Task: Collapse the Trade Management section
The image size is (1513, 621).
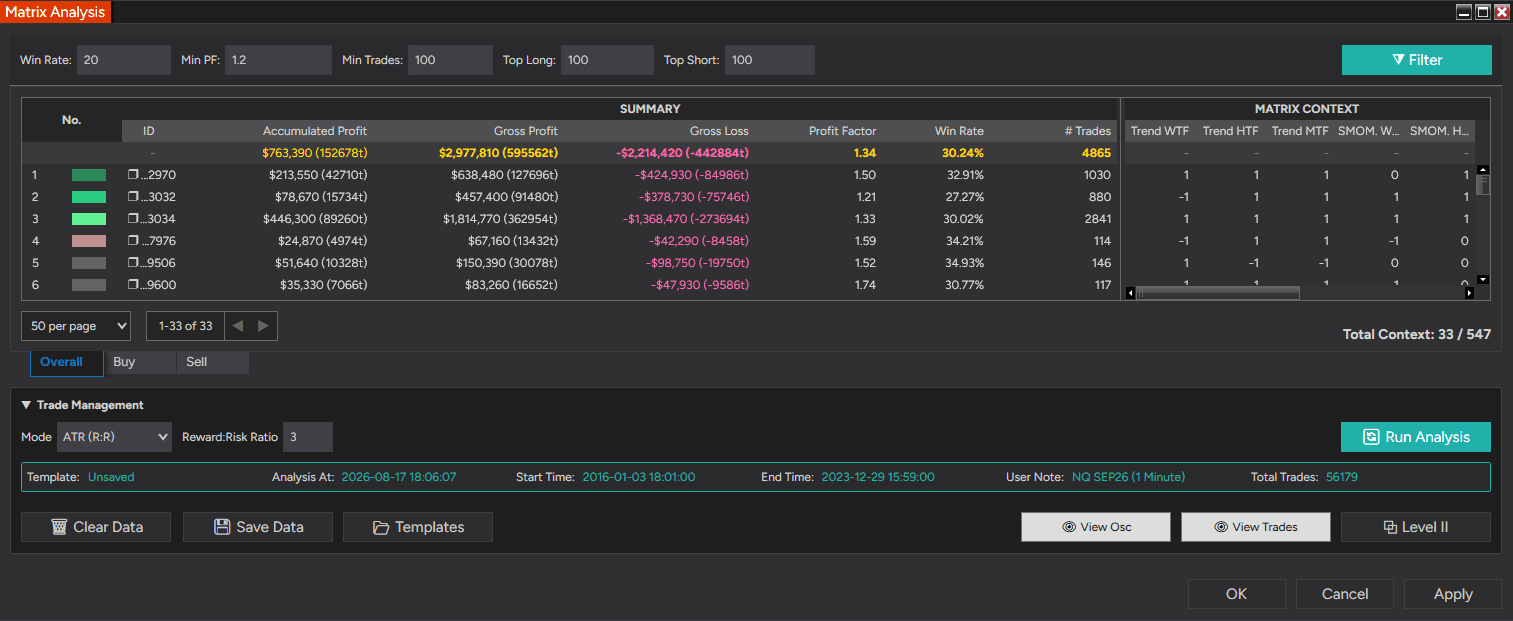Action: 26,405
